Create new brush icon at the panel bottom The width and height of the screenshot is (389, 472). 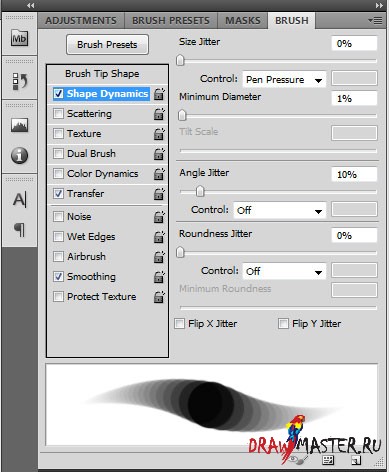pyautogui.click(x=356, y=460)
